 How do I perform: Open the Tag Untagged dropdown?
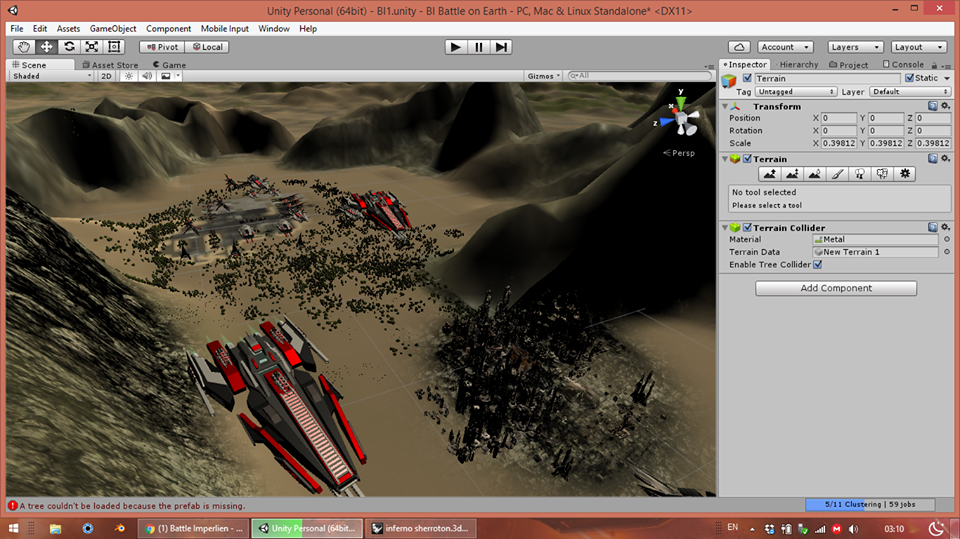796,91
